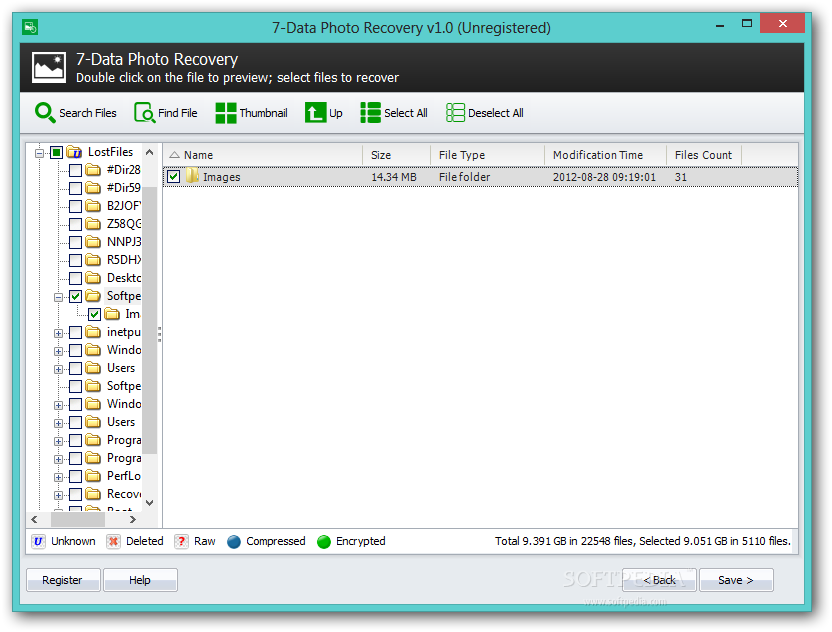832x632 pixels.
Task: Open the Find File tool
Action: pos(166,112)
